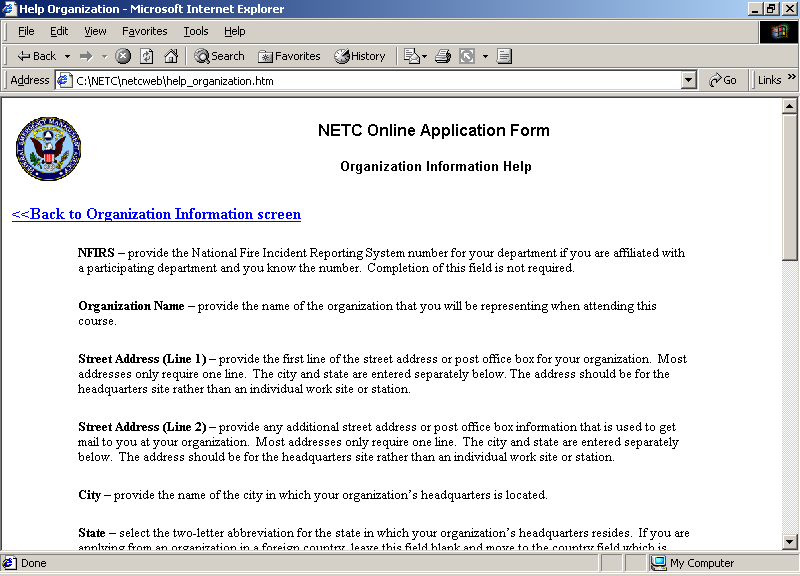
Task: Open the Favorites toolbar button
Action: [x=289, y=56]
